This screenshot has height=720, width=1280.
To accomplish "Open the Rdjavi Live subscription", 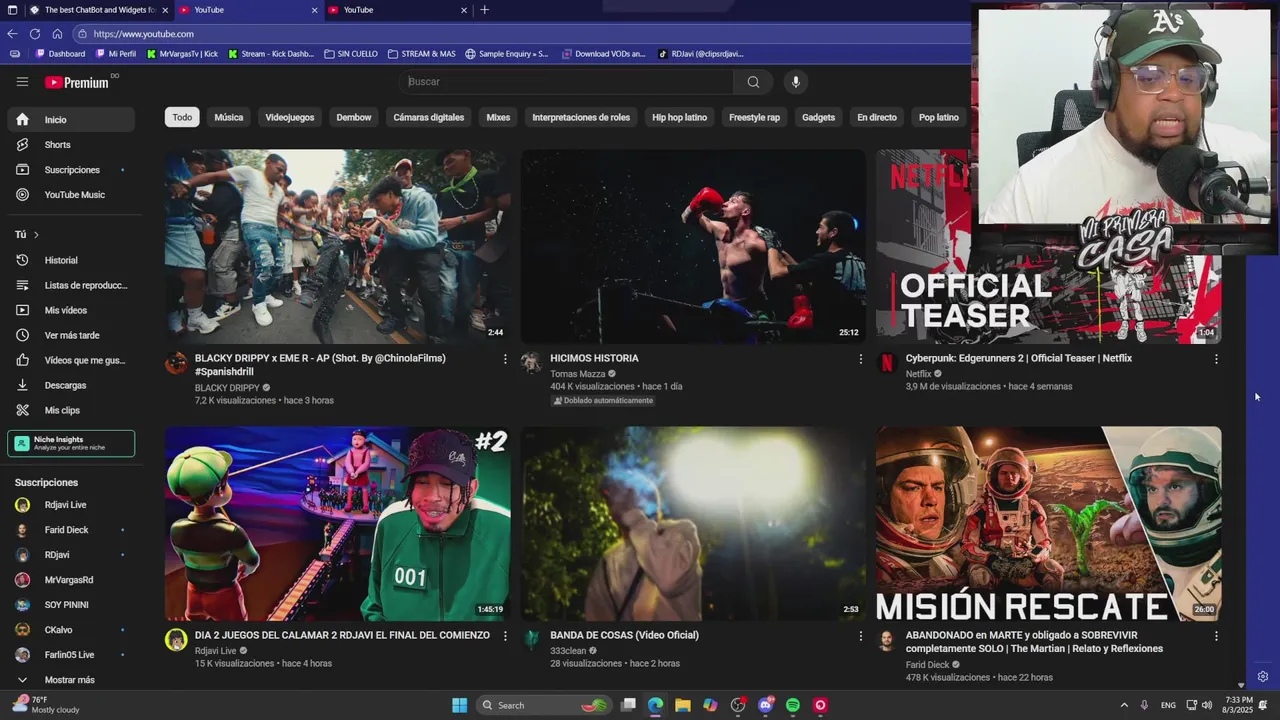I will coord(71,505).
